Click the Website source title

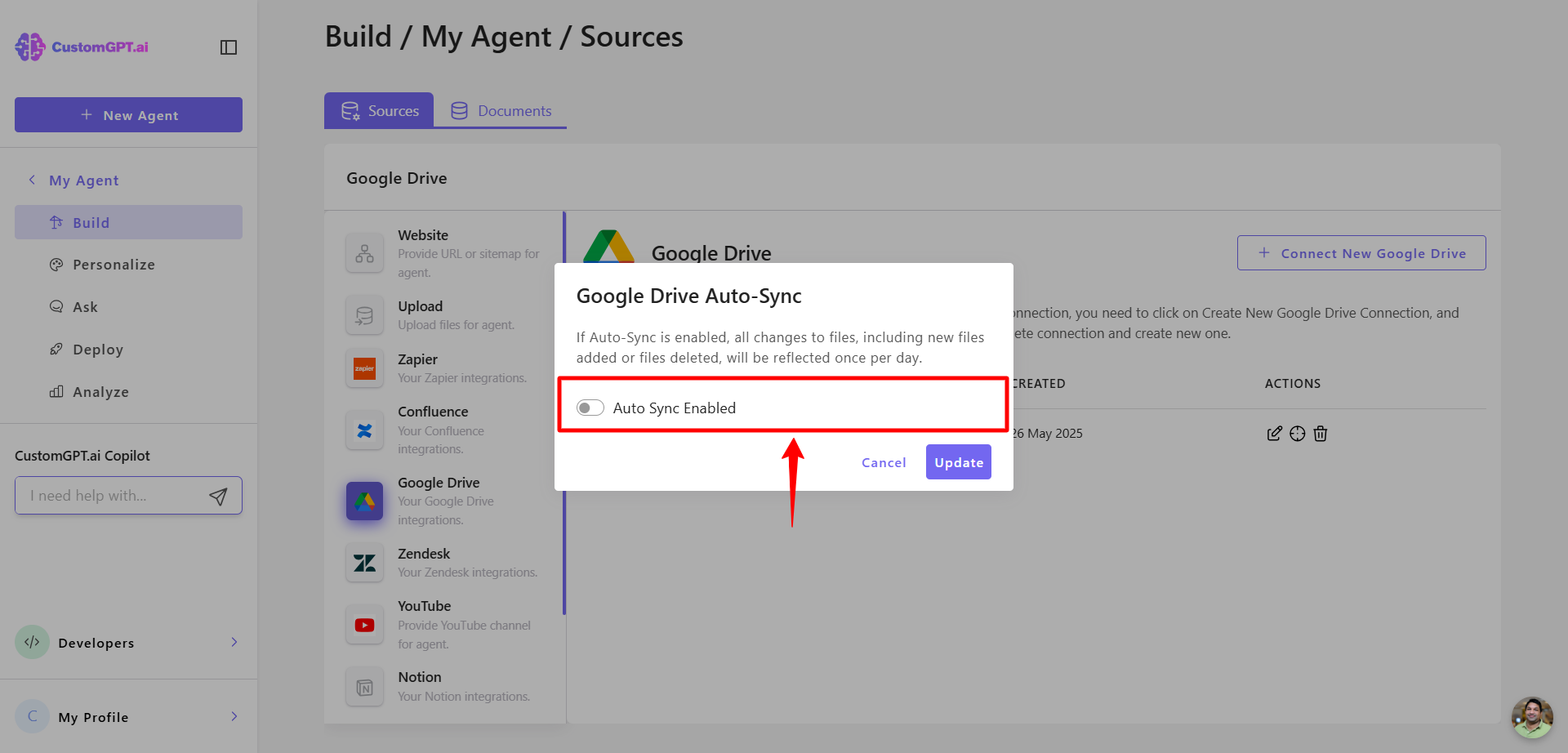(423, 235)
